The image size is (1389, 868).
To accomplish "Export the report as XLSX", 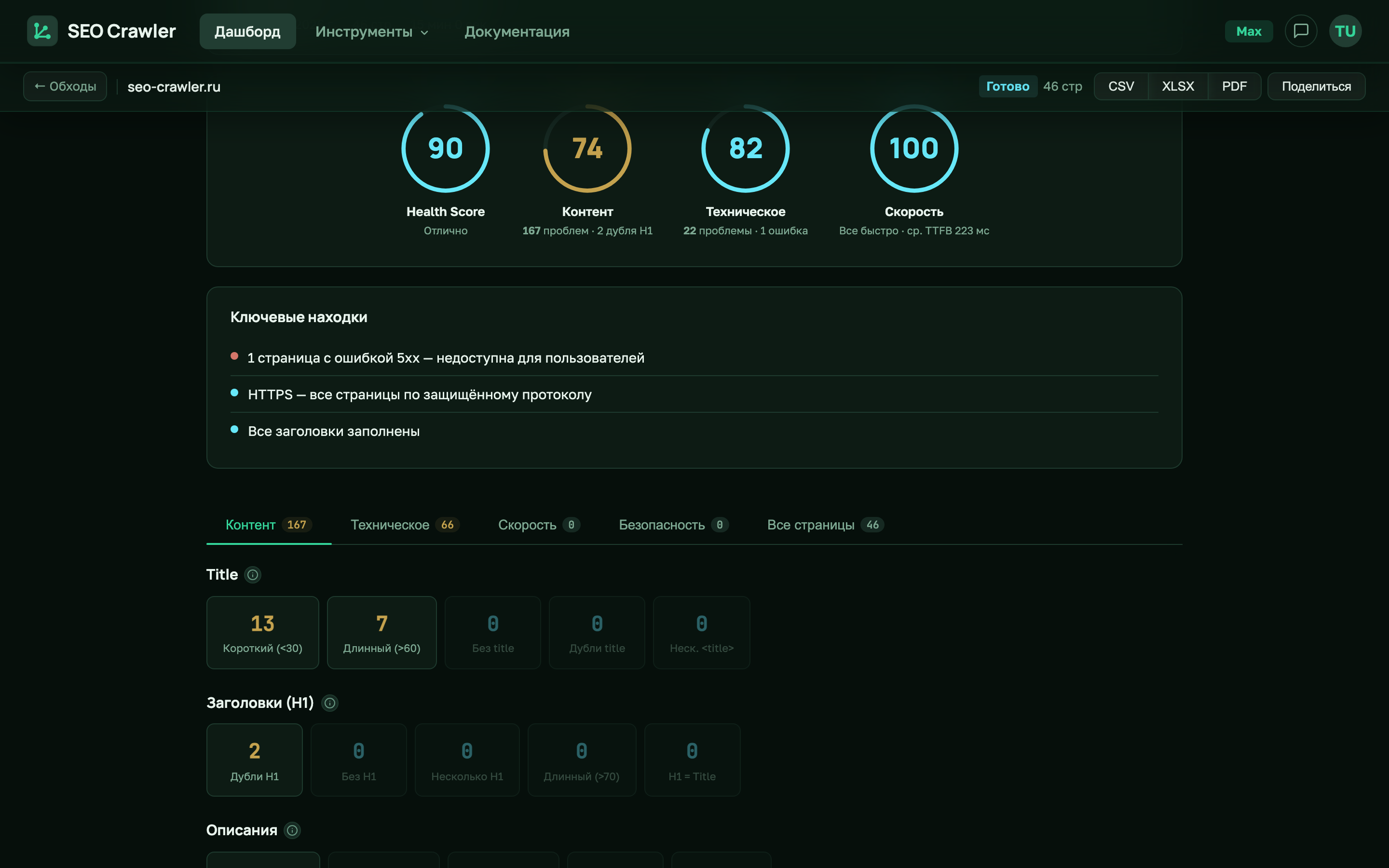I will click(x=1178, y=86).
